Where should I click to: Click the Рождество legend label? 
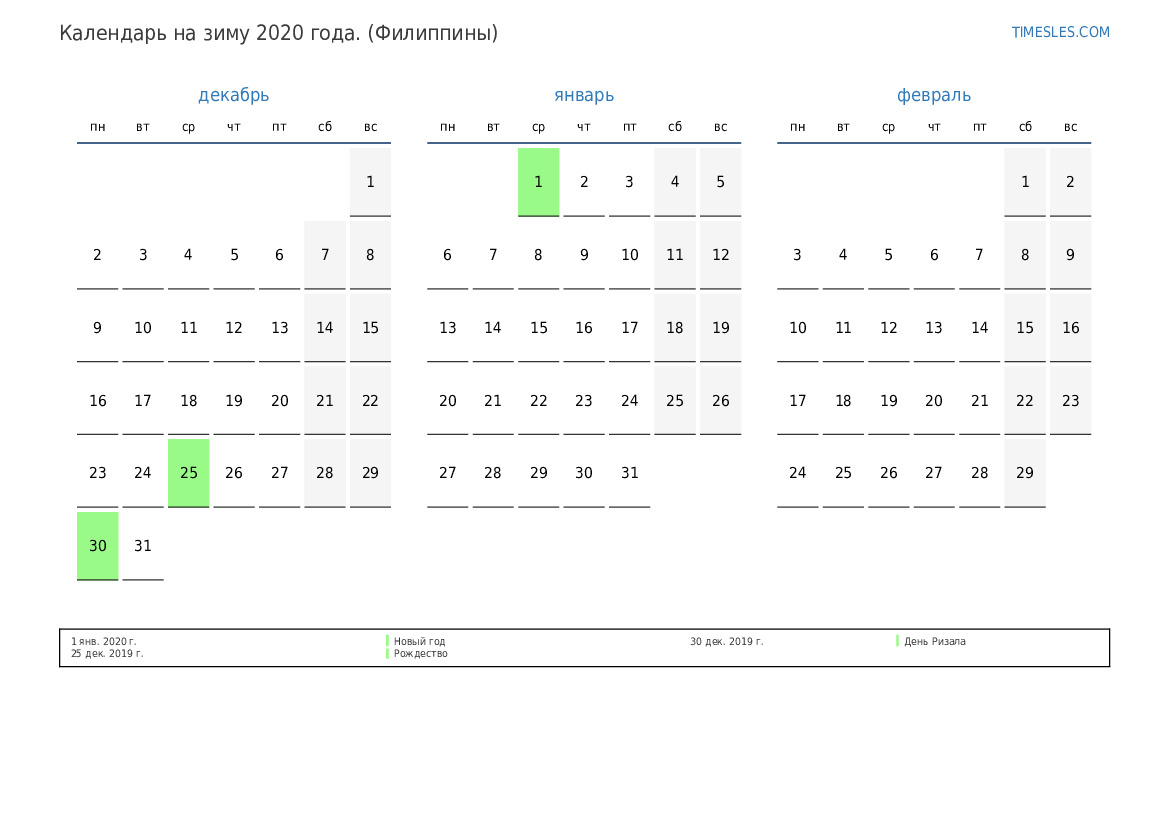pyautogui.click(x=421, y=654)
